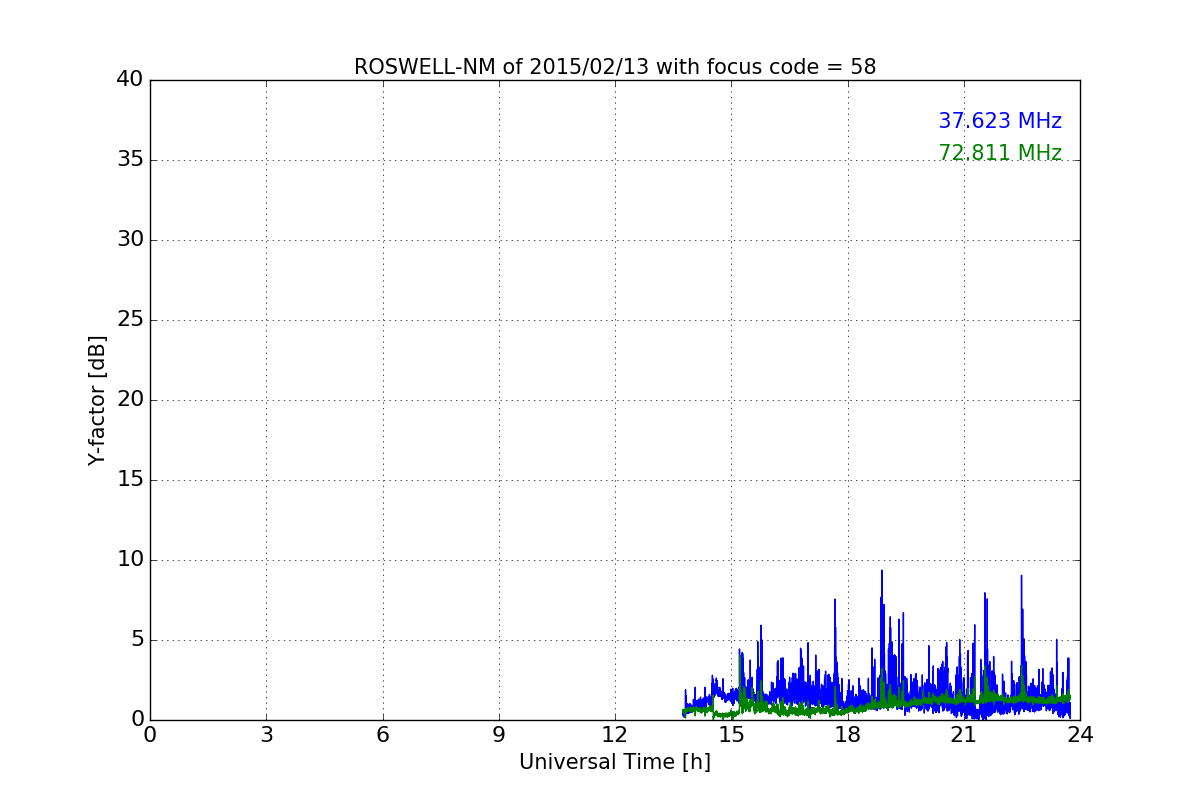1200x800 pixels.
Task: Click the y-axis tick label 10
Action: 130,560
